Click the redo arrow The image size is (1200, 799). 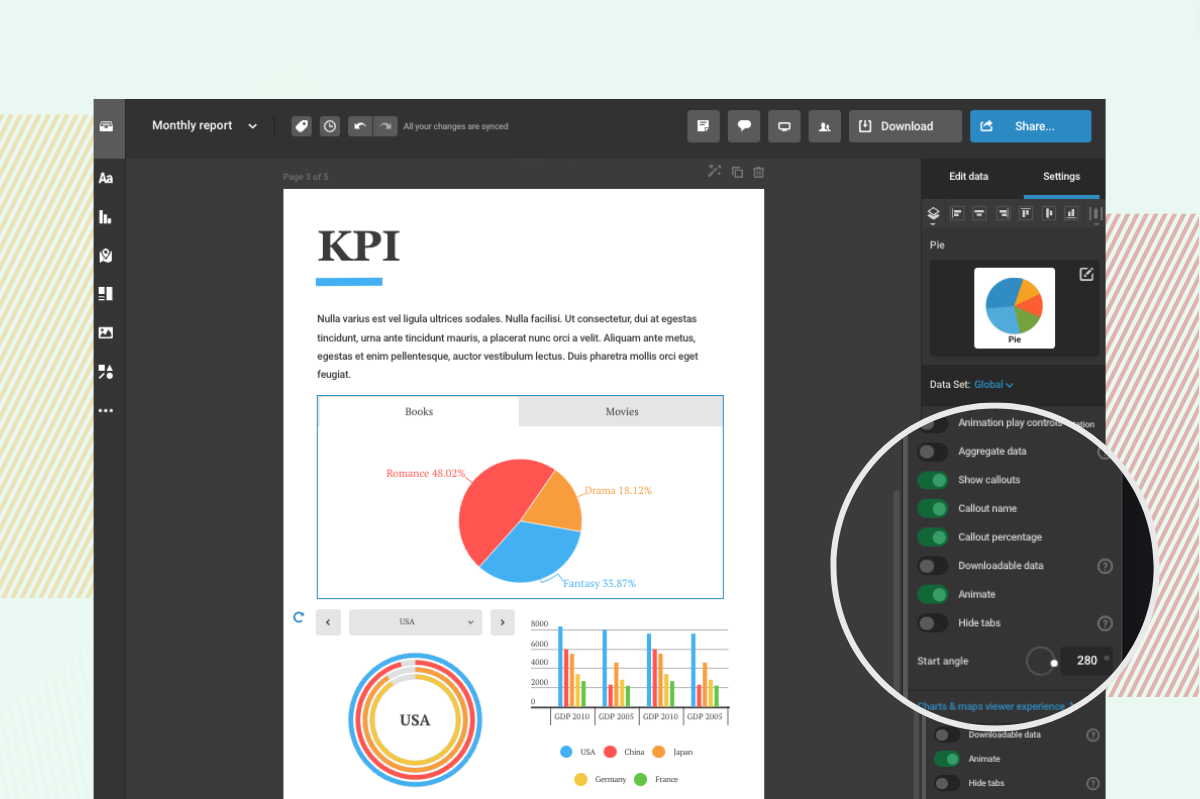tap(385, 126)
